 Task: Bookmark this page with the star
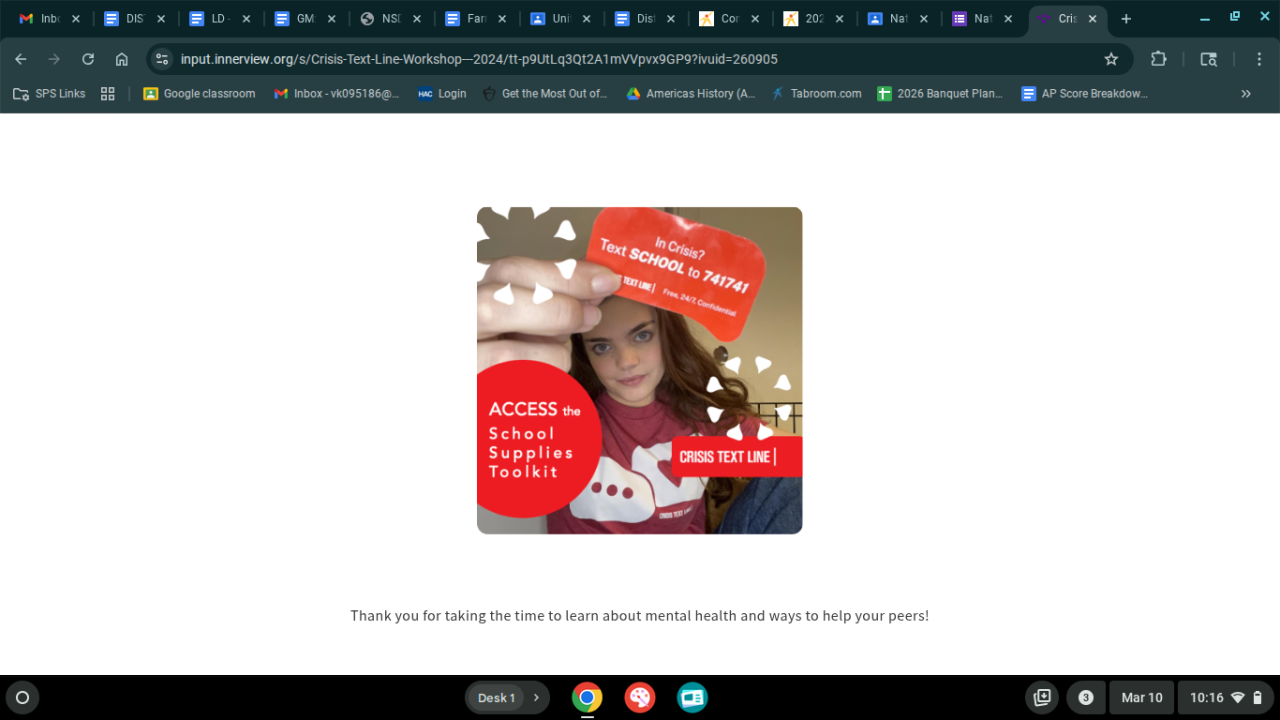click(x=1111, y=59)
